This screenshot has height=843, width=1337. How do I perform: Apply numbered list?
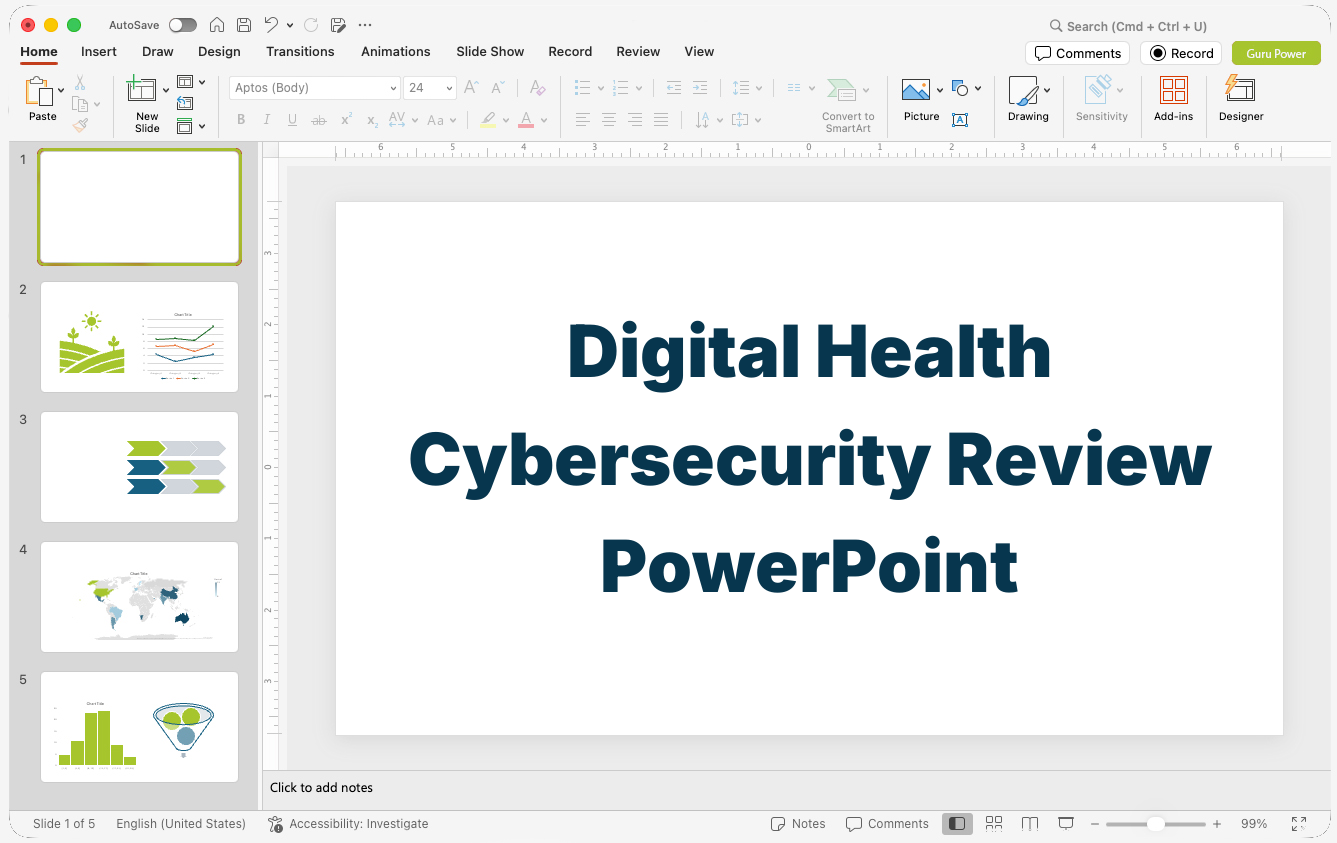click(x=621, y=88)
